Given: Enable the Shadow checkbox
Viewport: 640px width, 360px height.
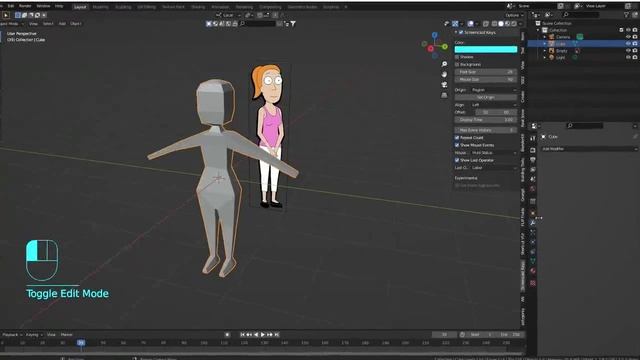Looking at the screenshot, I should [x=457, y=57].
